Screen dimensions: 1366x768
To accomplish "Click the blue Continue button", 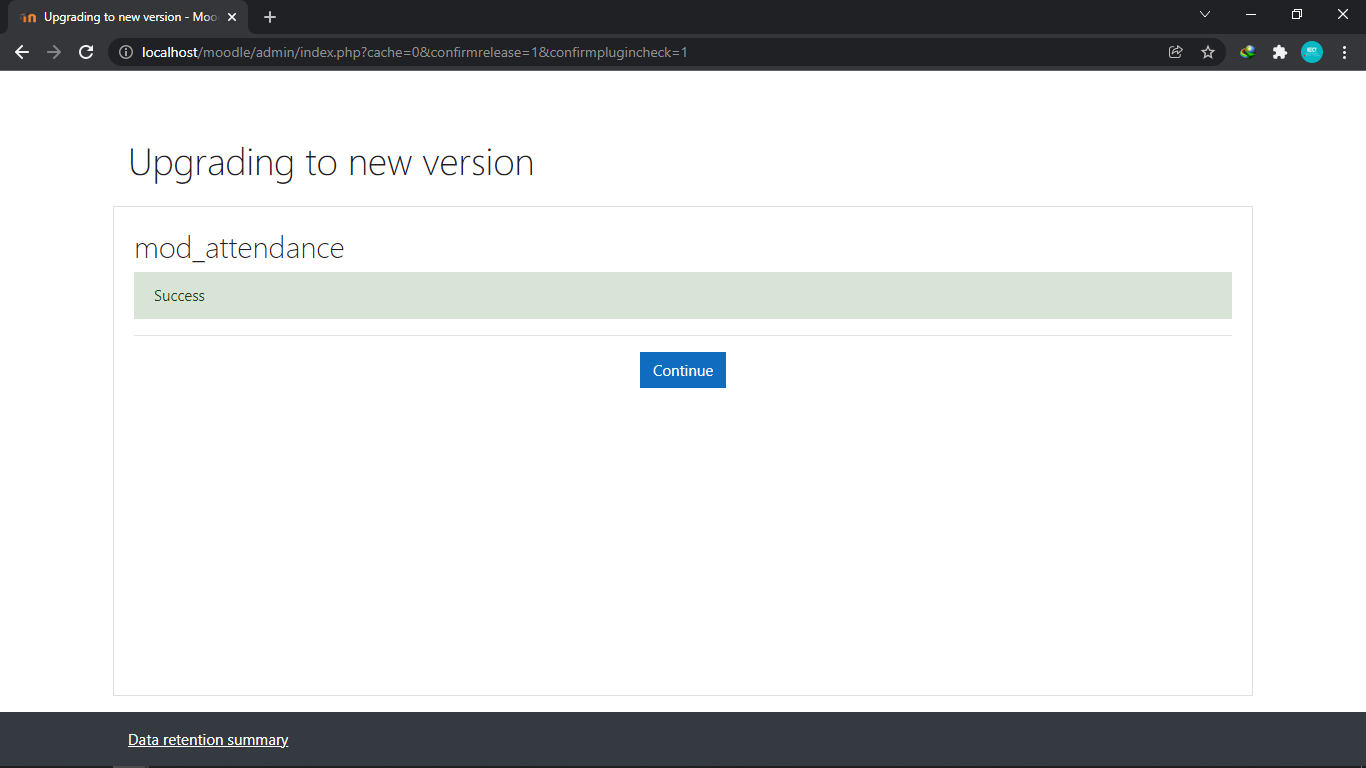I will [x=683, y=370].
